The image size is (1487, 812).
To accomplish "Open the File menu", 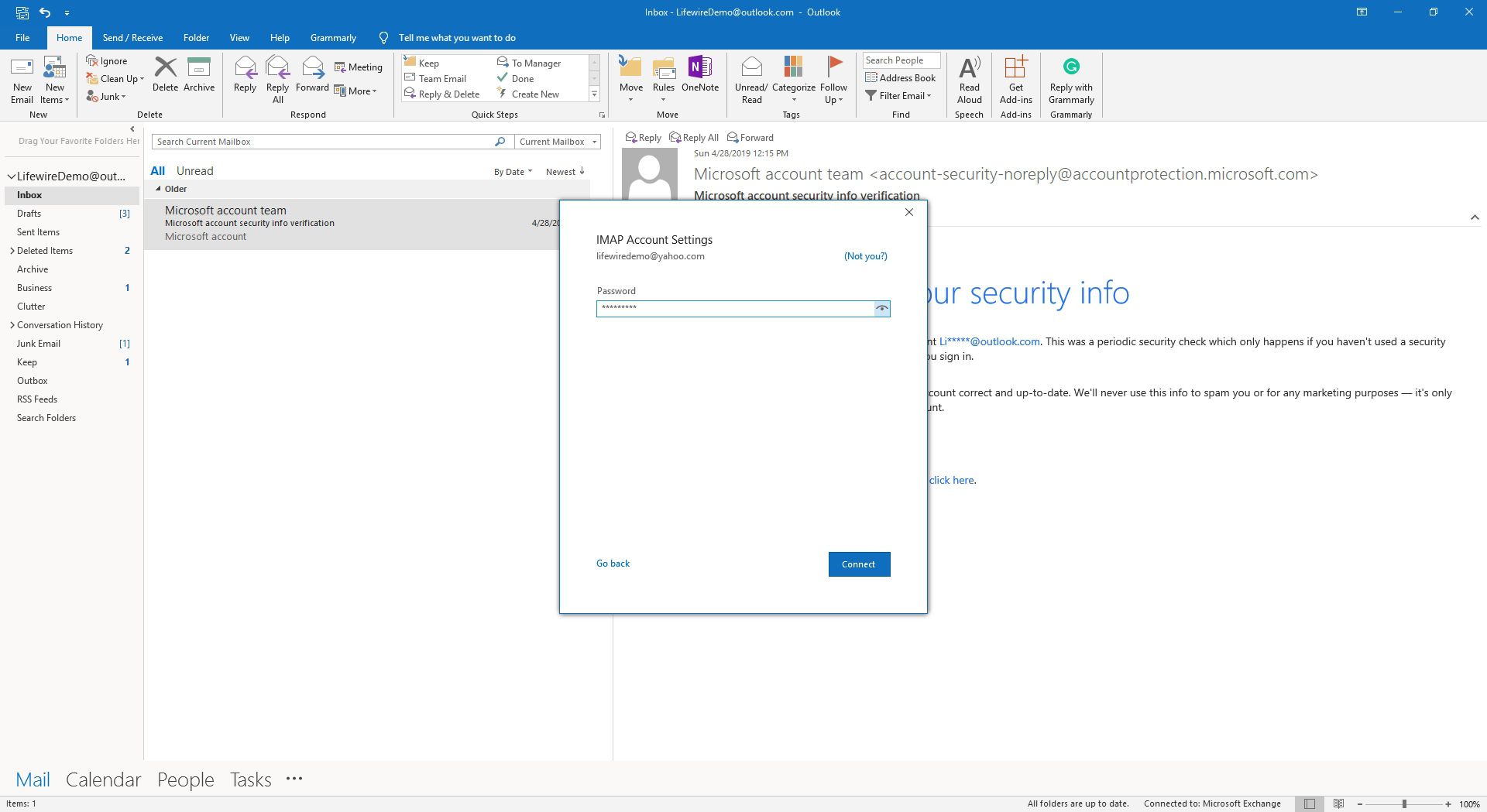I will coord(22,37).
